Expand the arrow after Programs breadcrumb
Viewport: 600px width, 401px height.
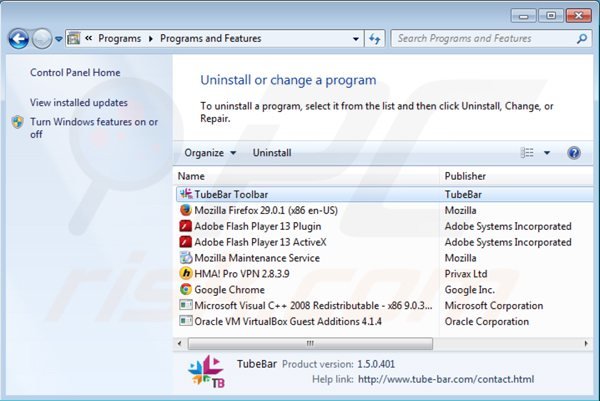click(151, 39)
